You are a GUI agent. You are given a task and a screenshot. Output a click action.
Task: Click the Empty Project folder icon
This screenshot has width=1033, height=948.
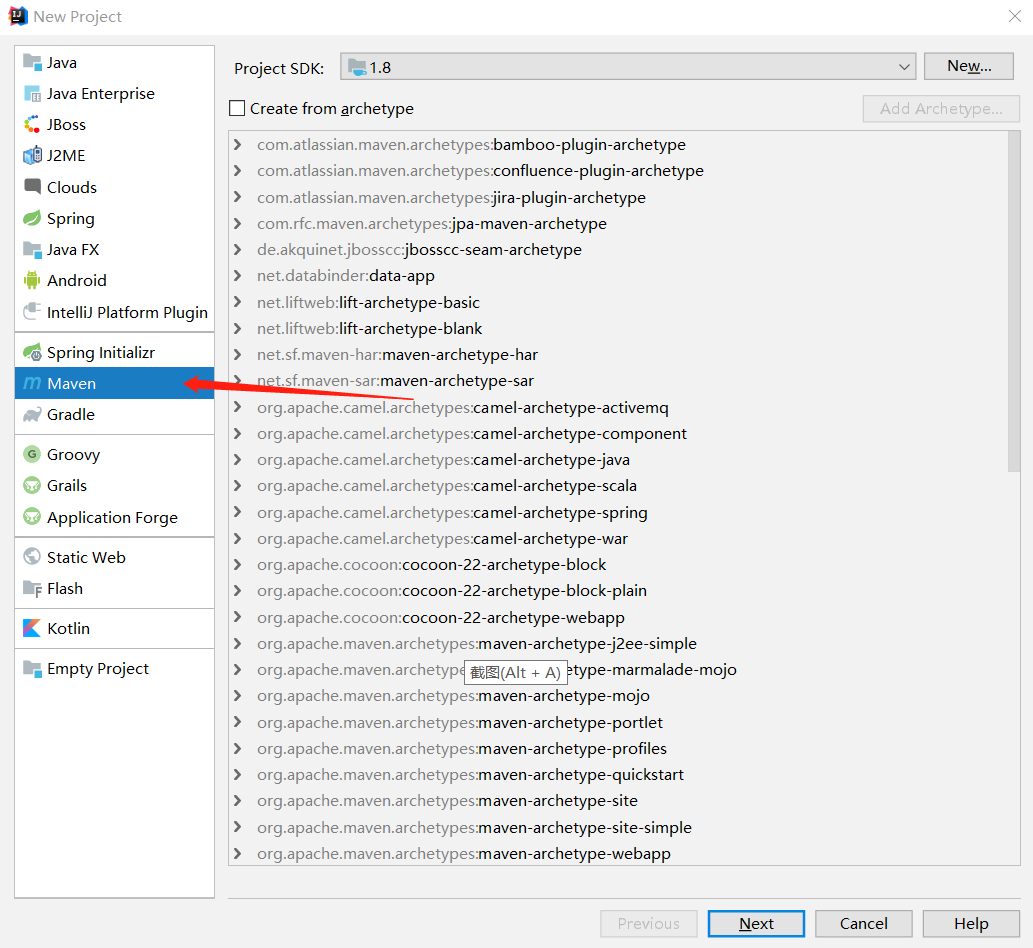(x=32, y=669)
